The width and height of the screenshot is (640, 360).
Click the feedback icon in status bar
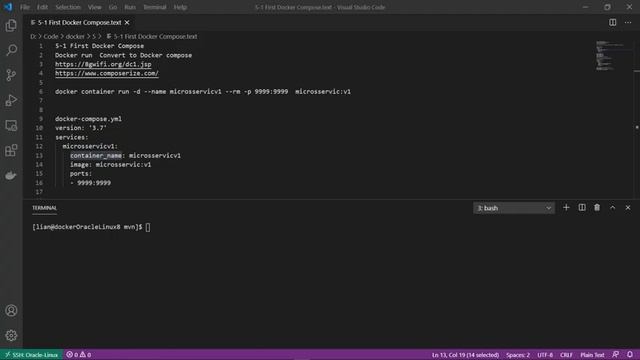616,355
